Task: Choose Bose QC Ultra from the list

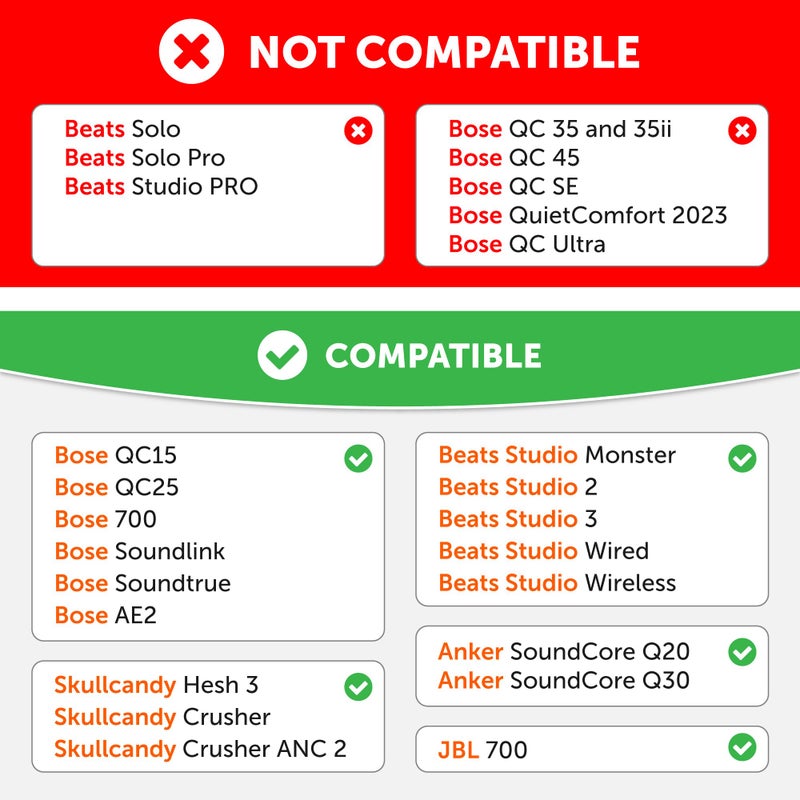Action: 527,244
